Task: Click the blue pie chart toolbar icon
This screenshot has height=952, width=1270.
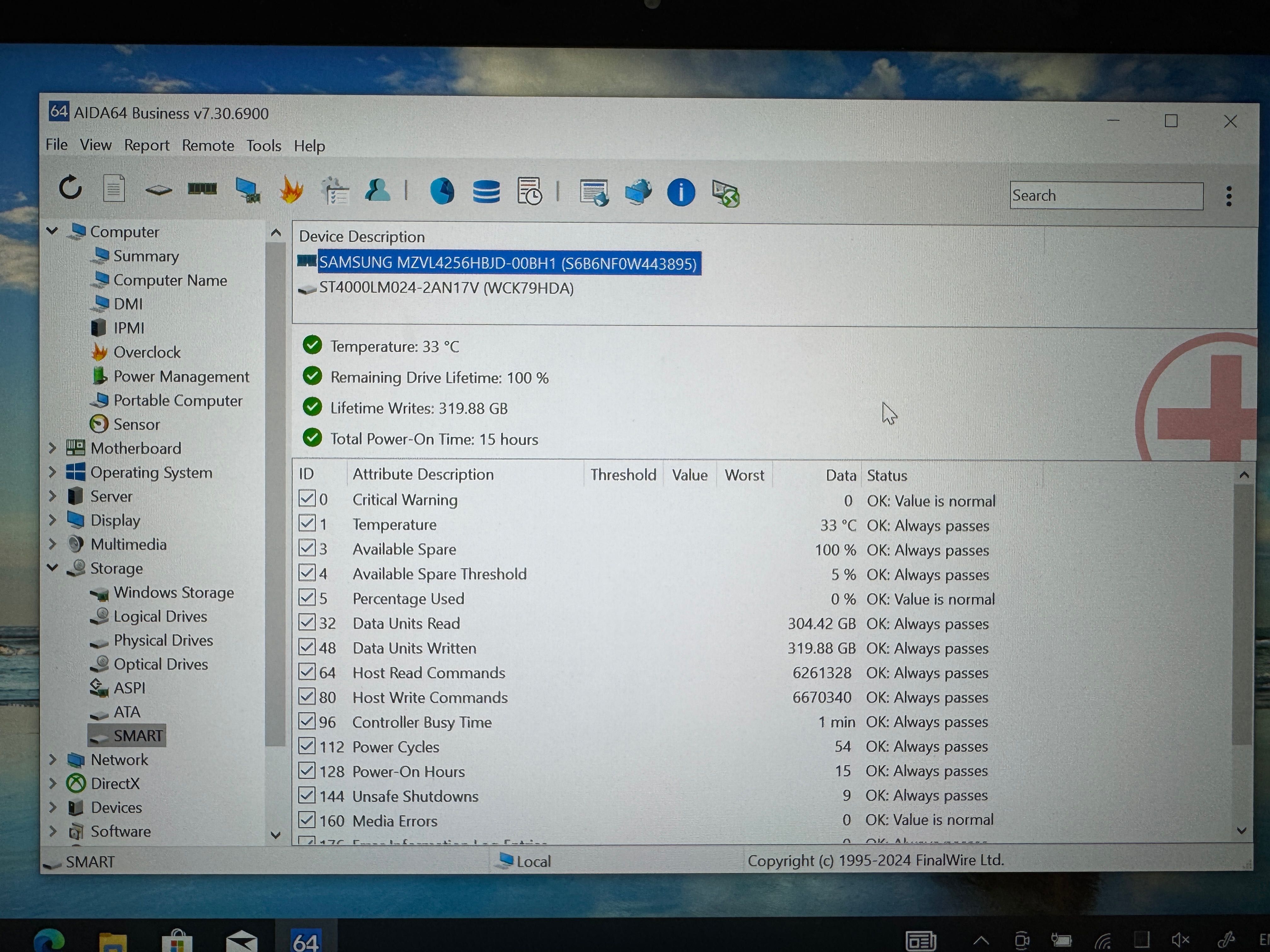Action: point(442,191)
